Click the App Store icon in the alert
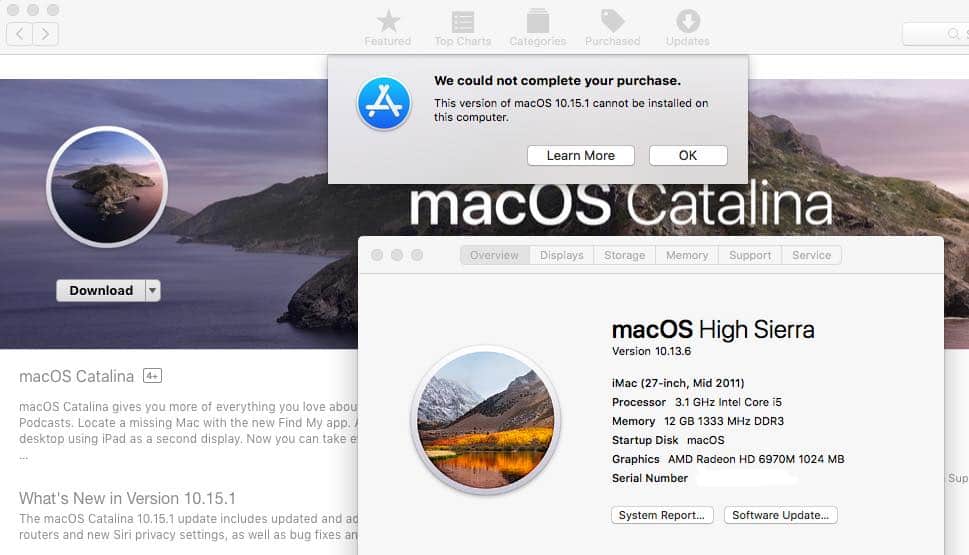 [384, 103]
